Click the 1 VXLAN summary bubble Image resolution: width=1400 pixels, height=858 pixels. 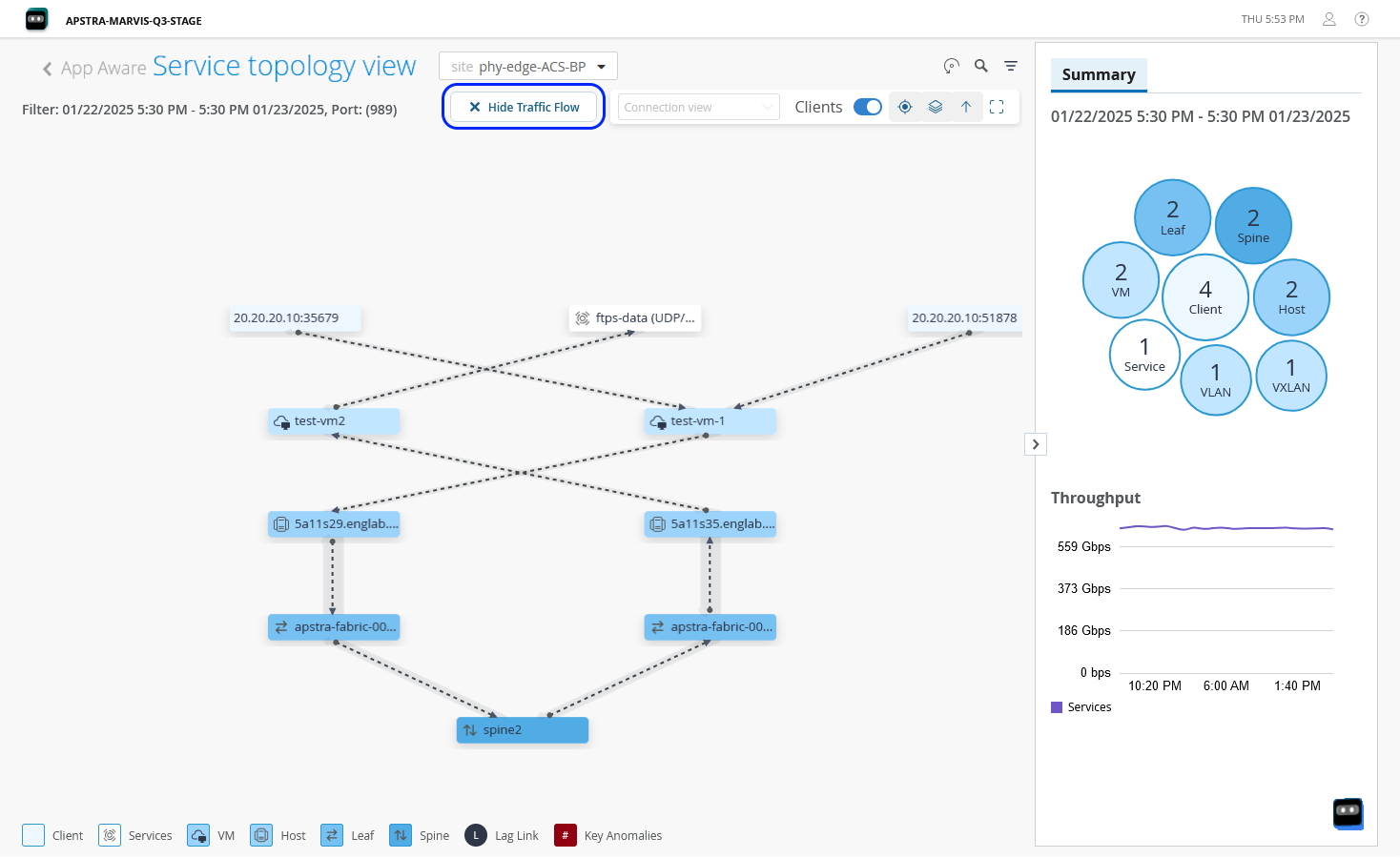[x=1291, y=377]
